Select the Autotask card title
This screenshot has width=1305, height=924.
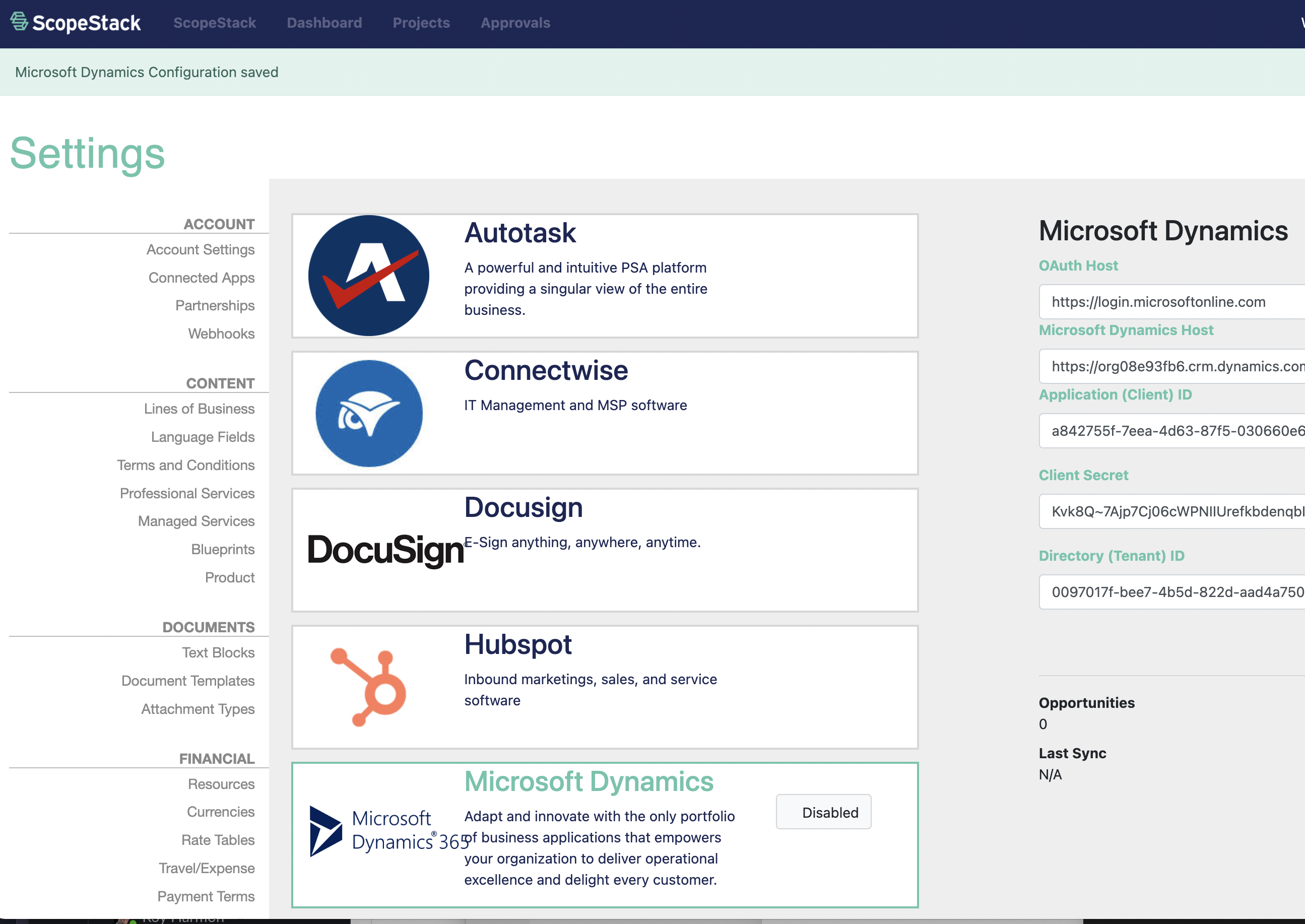click(x=520, y=233)
